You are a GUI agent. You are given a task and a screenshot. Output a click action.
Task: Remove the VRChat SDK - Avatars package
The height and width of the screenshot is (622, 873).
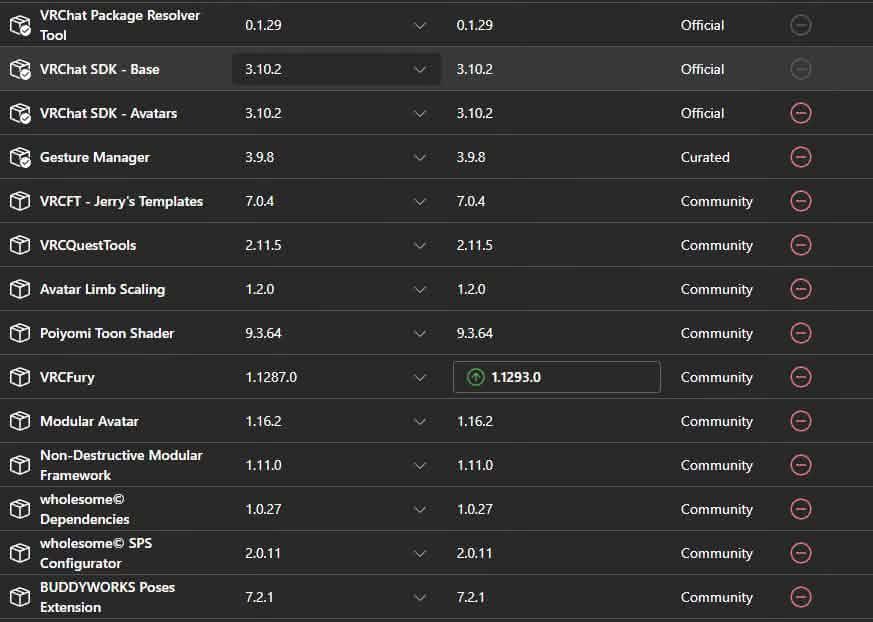click(x=801, y=113)
